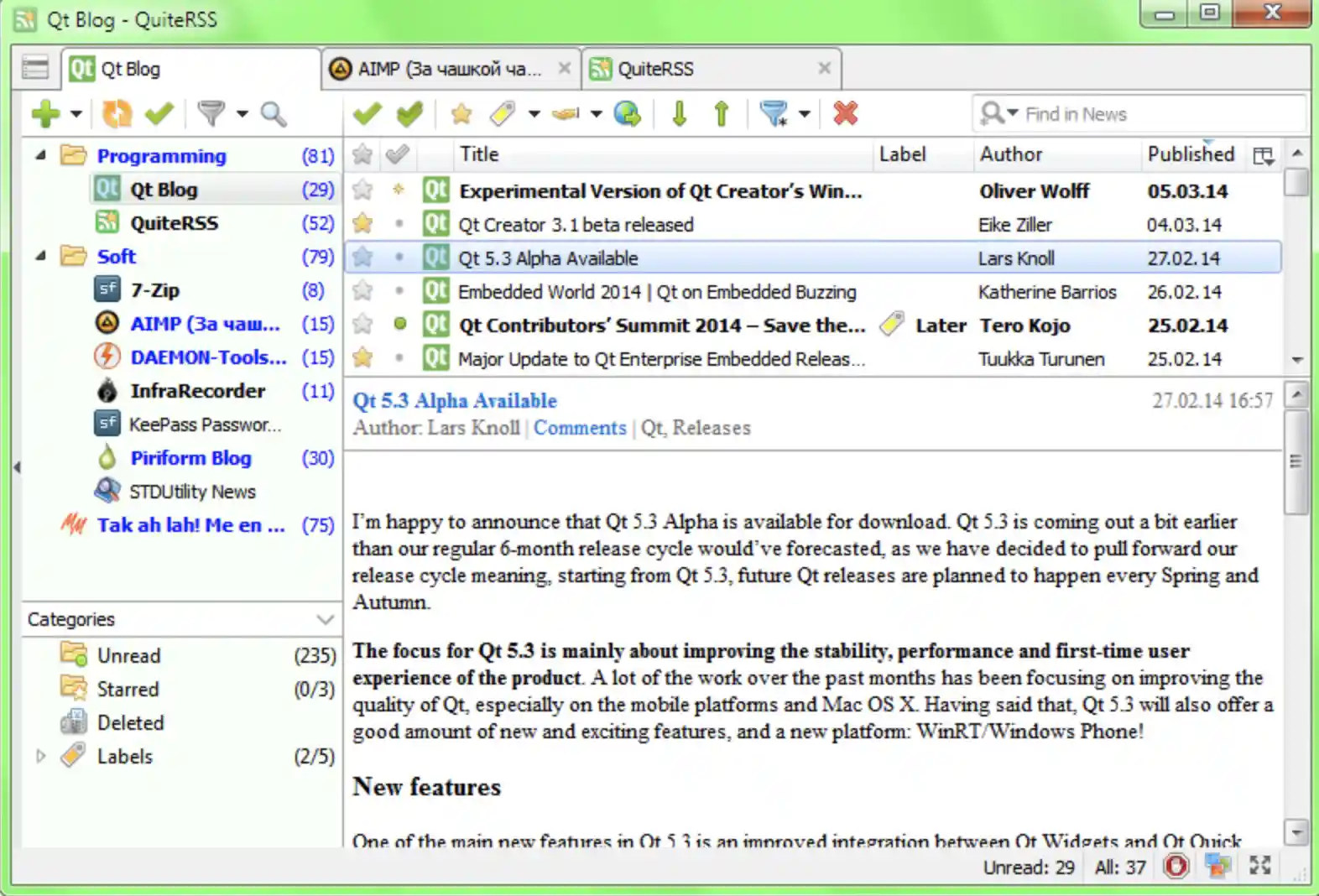The height and width of the screenshot is (896, 1319).
Task: Switch to the AIMP tab
Action: pos(451,69)
